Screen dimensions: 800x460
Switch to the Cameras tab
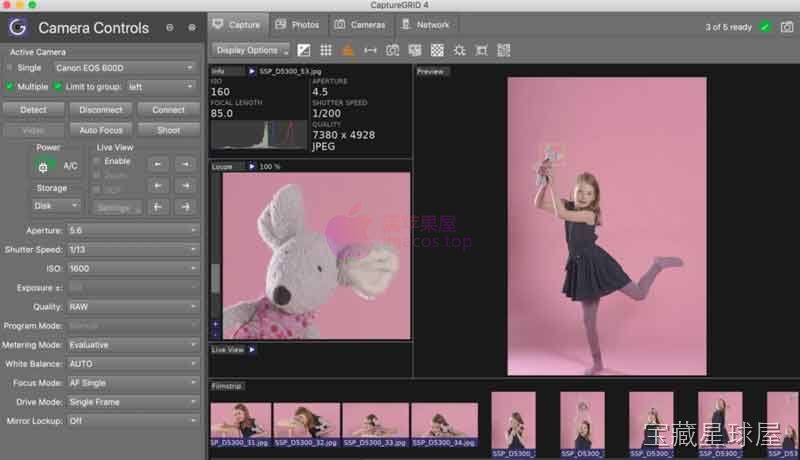[360, 24]
